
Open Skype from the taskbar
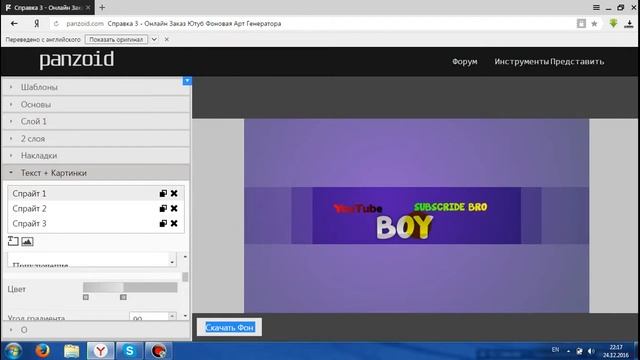129,351
